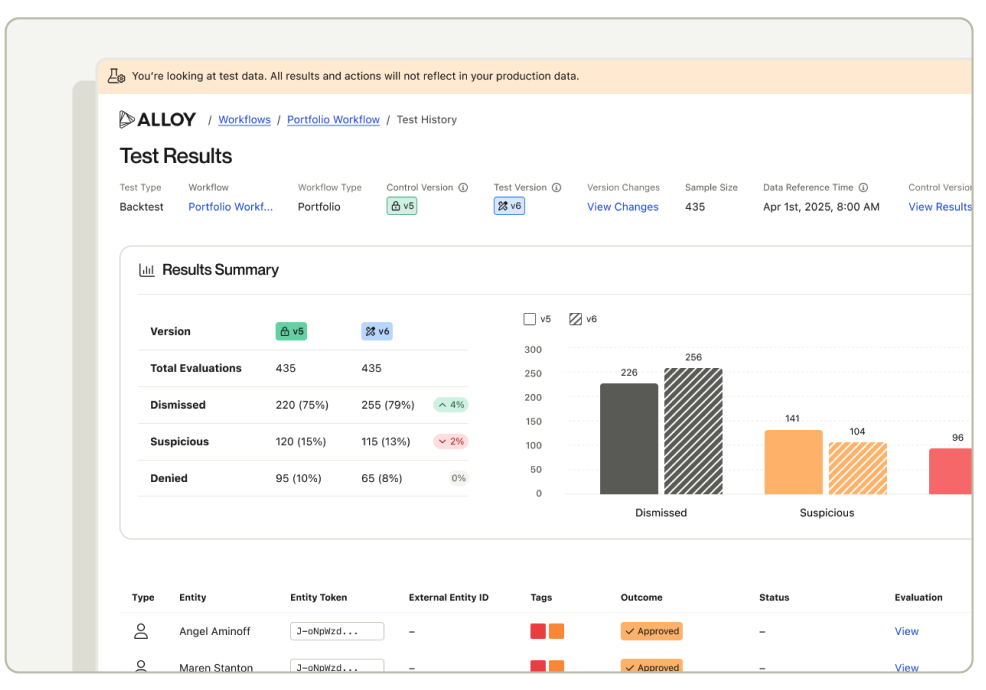Open the View Changes link

click(x=622, y=207)
